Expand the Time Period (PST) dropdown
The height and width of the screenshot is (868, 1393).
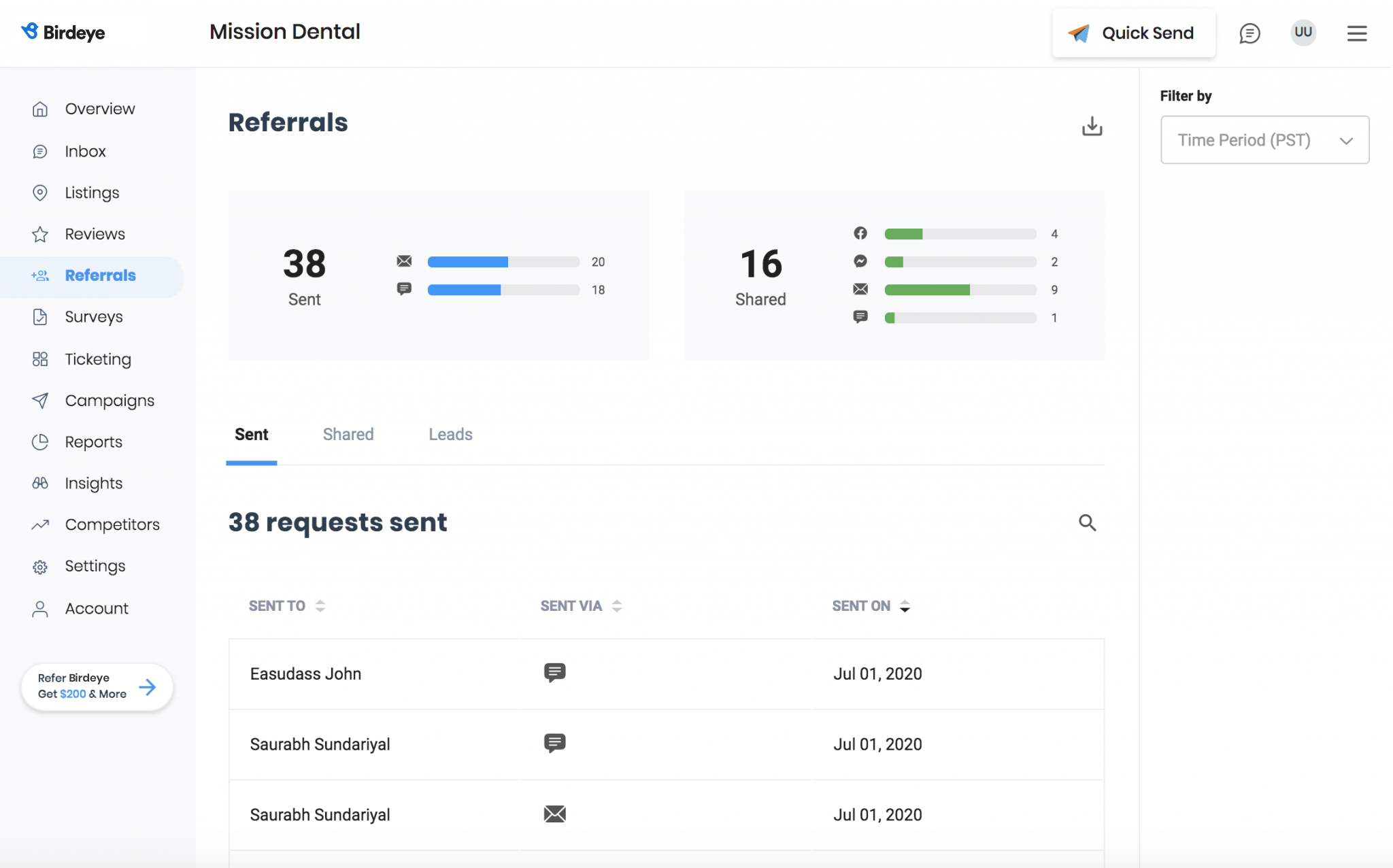point(1264,139)
